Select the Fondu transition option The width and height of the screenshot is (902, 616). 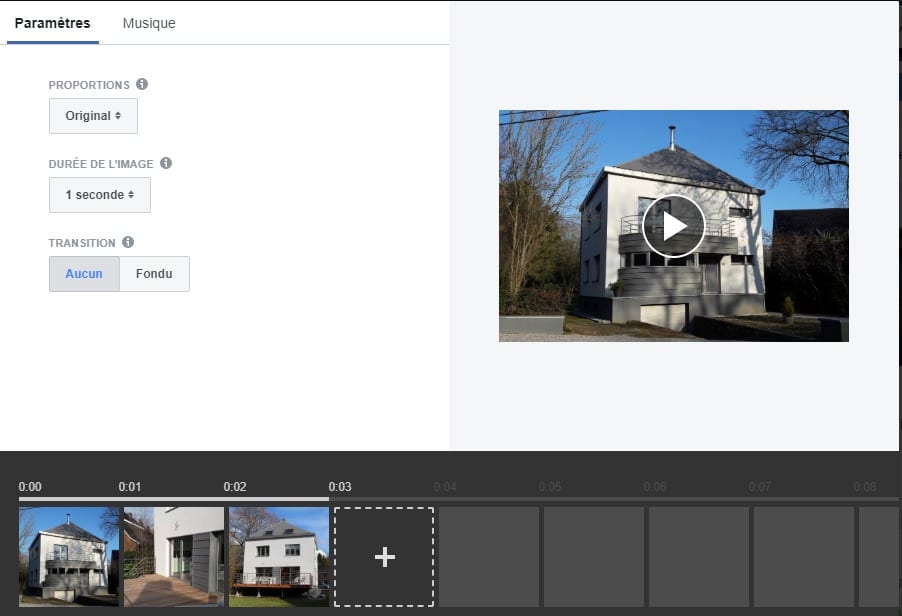coord(154,274)
